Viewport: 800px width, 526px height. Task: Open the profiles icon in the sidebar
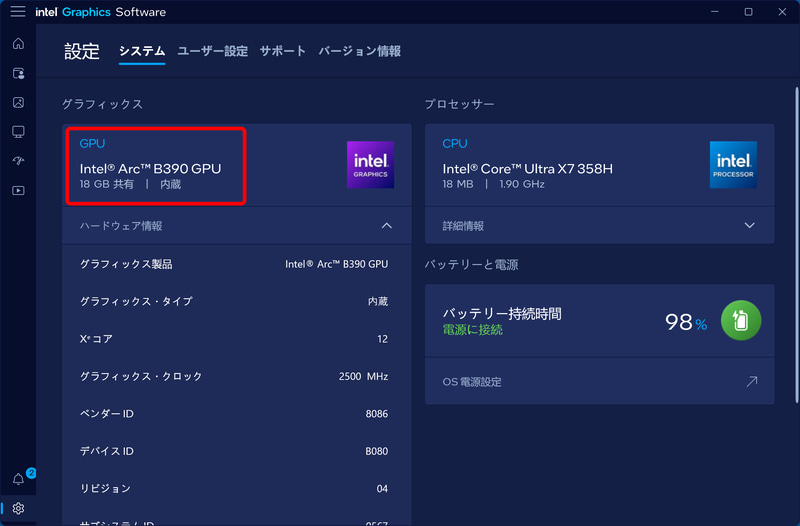[18, 73]
